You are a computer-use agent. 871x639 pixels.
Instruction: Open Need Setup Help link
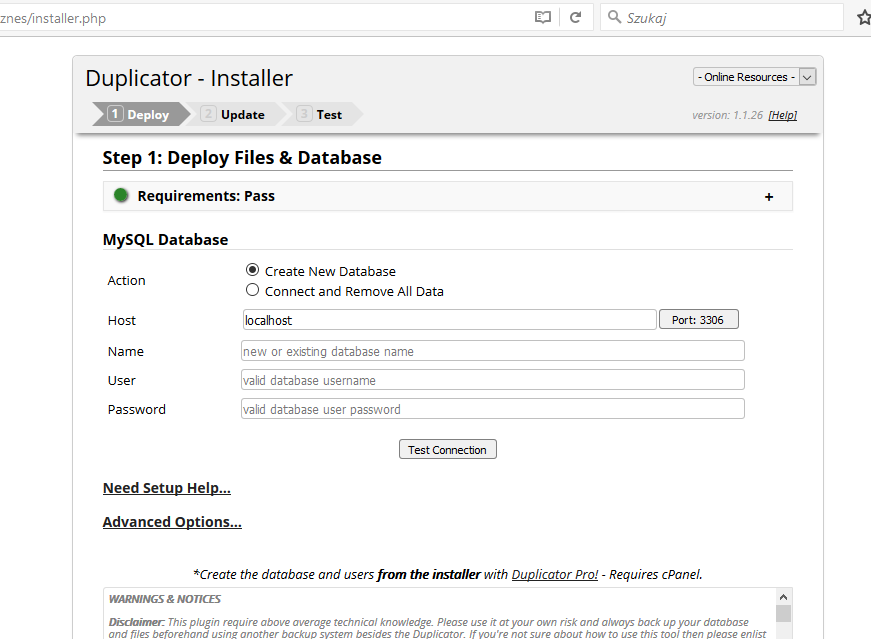pos(167,488)
